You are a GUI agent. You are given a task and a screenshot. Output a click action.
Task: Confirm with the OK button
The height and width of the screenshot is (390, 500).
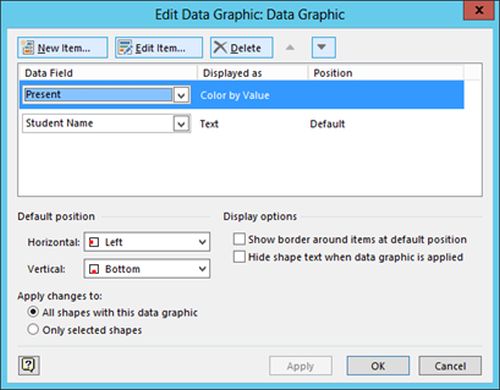(378, 366)
